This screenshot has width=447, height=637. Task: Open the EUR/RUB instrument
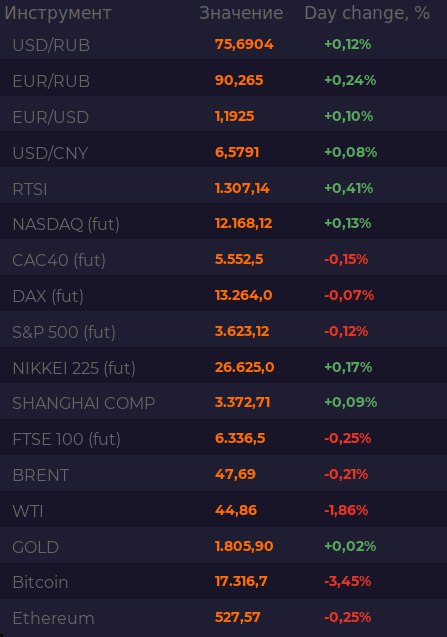[x=51, y=81]
